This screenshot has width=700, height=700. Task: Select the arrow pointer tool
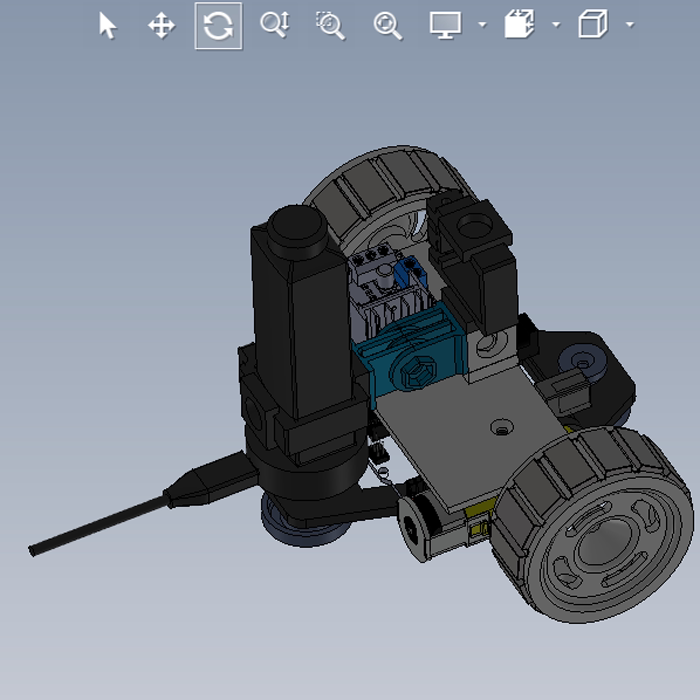pos(108,25)
